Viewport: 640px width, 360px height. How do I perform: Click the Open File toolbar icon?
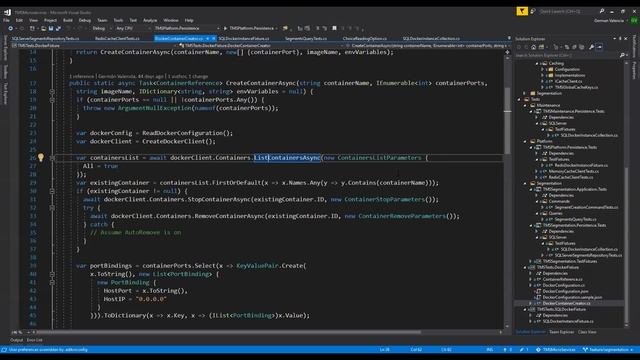coord(43,28)
